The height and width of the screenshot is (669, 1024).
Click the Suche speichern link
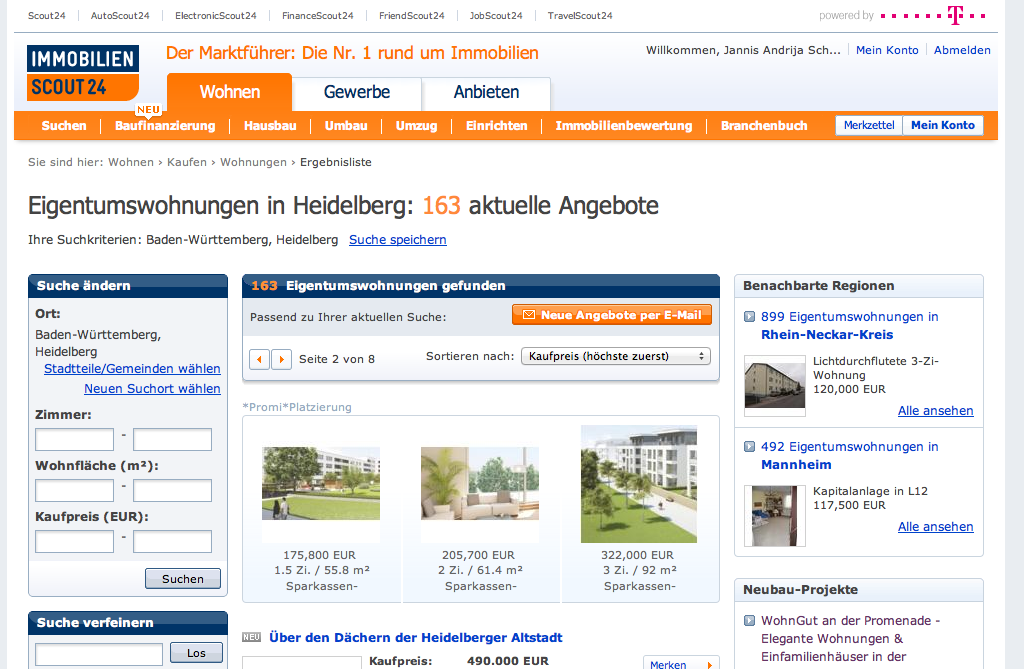pyautogui.click(x=398, y=240)
